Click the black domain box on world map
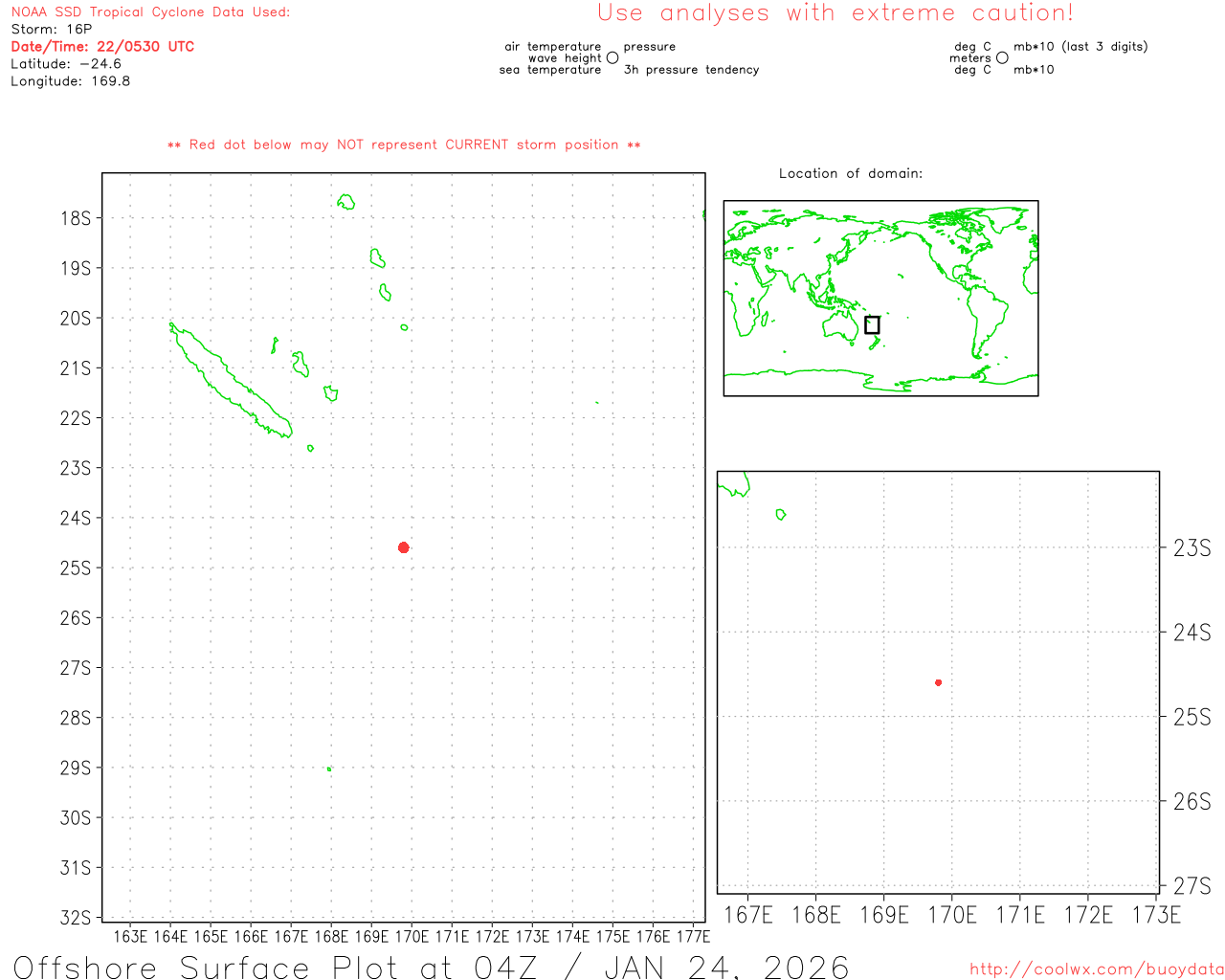The height and width of the screenshot is (980, 1225). (871, 325)
